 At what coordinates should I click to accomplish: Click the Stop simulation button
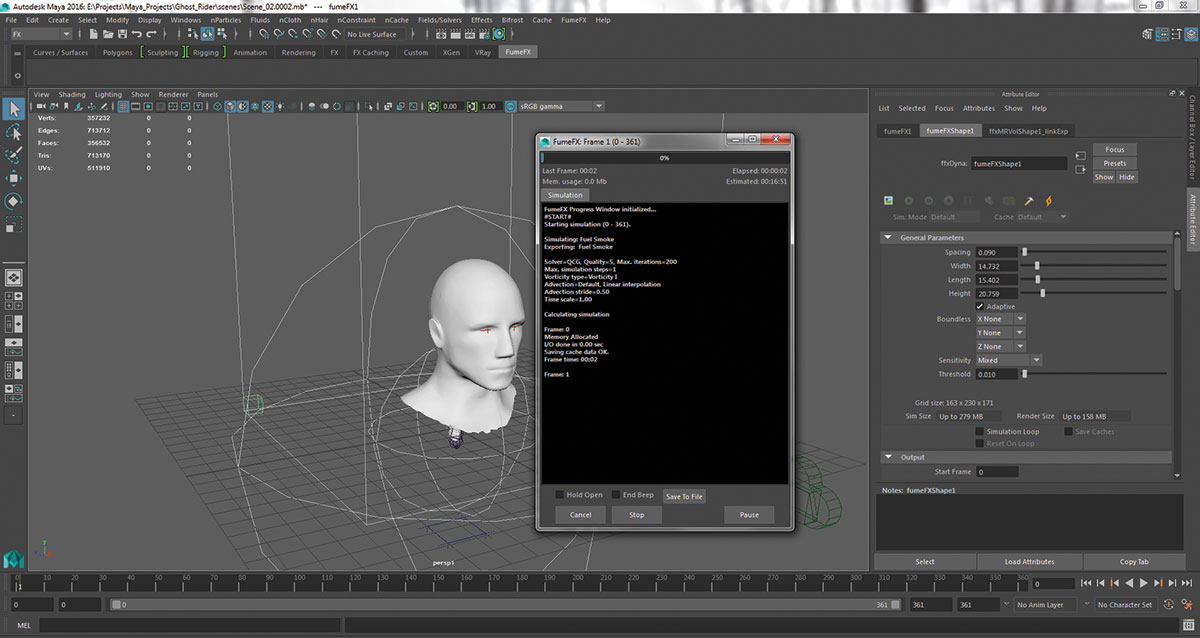pyautogui.click(x=636, y=515)
